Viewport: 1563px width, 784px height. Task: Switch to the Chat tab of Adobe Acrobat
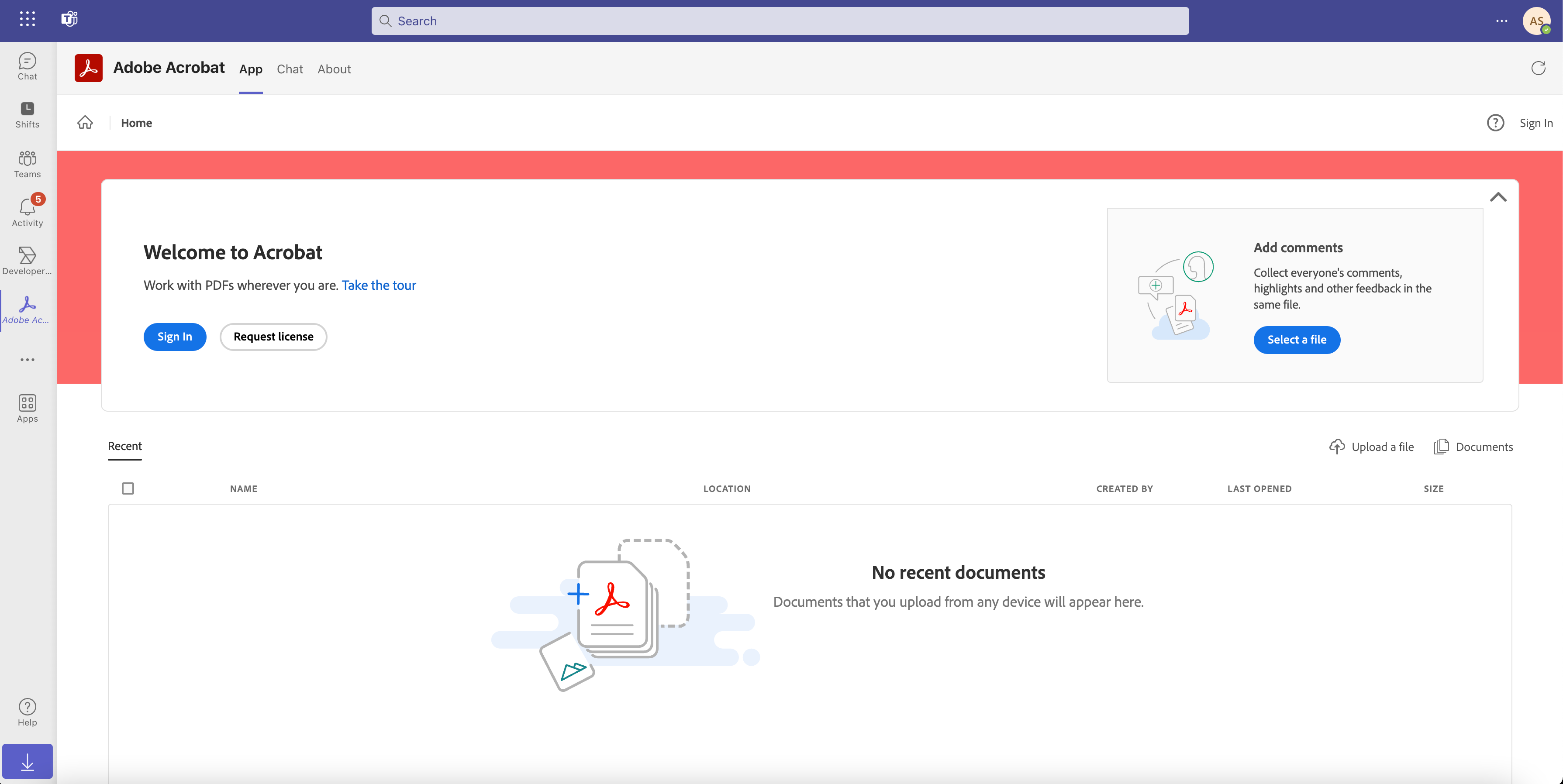[290, 69]
